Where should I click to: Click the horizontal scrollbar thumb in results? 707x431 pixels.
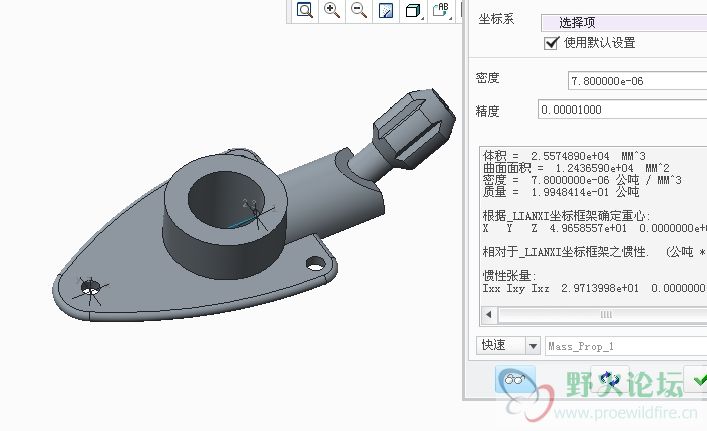606,314
